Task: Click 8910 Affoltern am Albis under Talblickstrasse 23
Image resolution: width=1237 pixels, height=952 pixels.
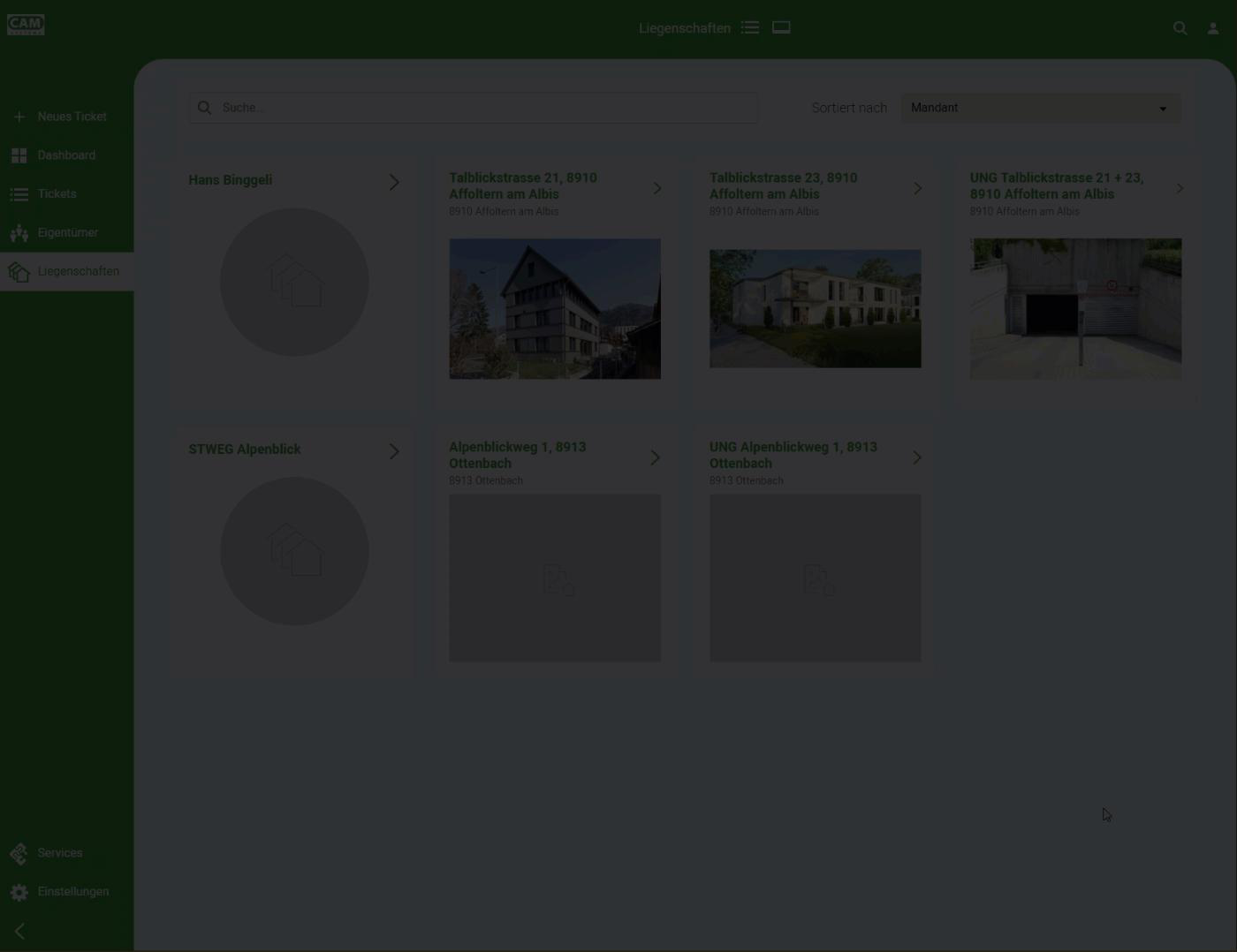Action: pyautogui.click(x=764, y=211)
